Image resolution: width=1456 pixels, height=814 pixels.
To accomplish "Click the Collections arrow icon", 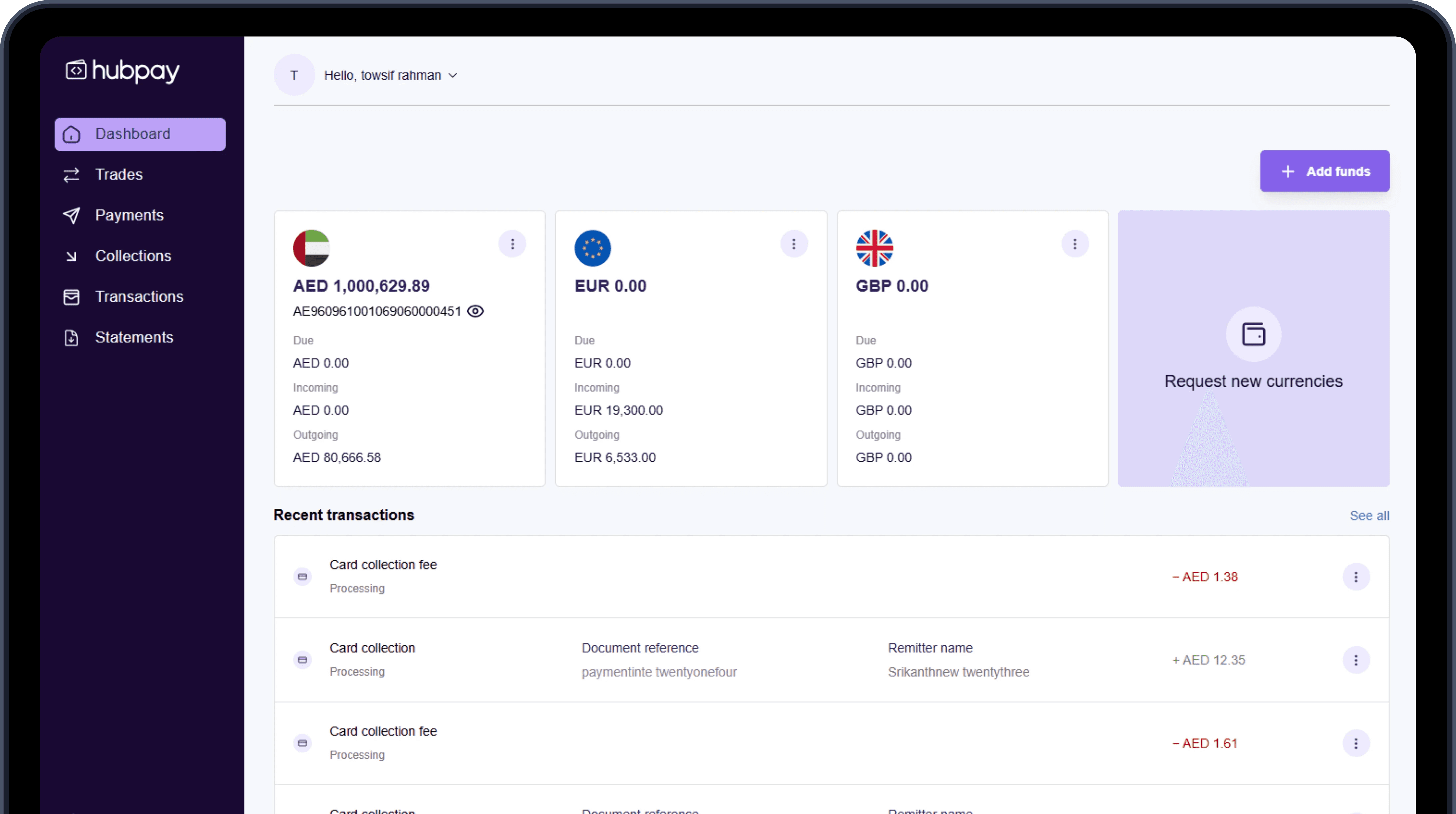I will pos(71,256).
